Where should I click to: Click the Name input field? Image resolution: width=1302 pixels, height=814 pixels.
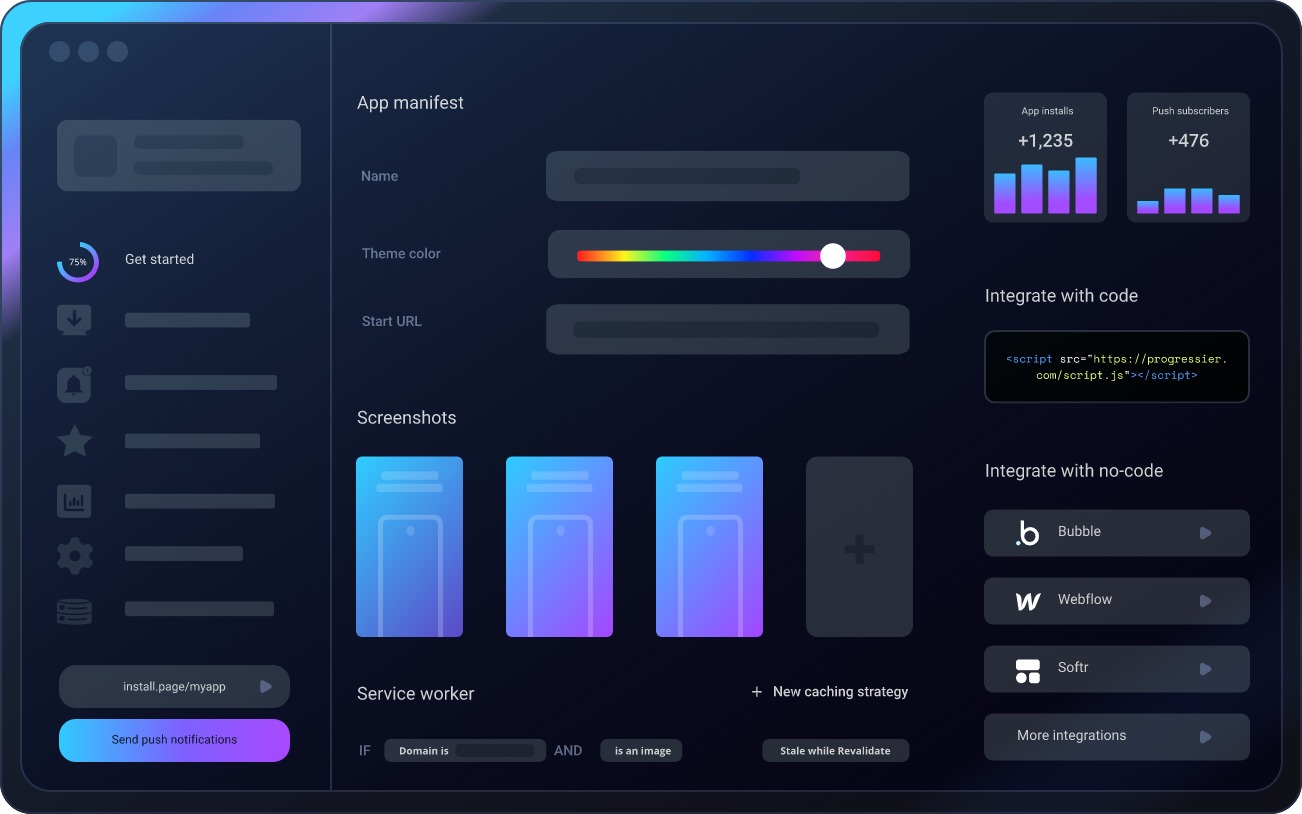click(x=727, y=176)
